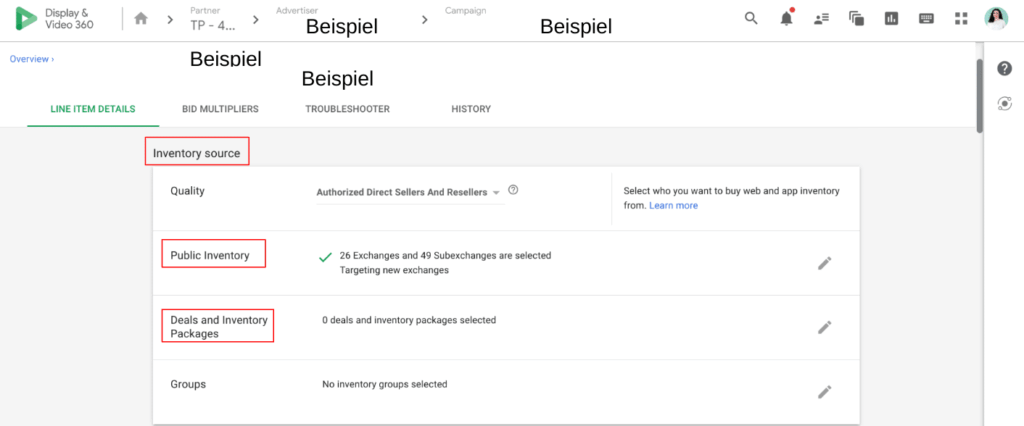Image resolution: width=1024 pixels, height=426 pixels.
Task: Go to the home icon
Action: (141, 18)
